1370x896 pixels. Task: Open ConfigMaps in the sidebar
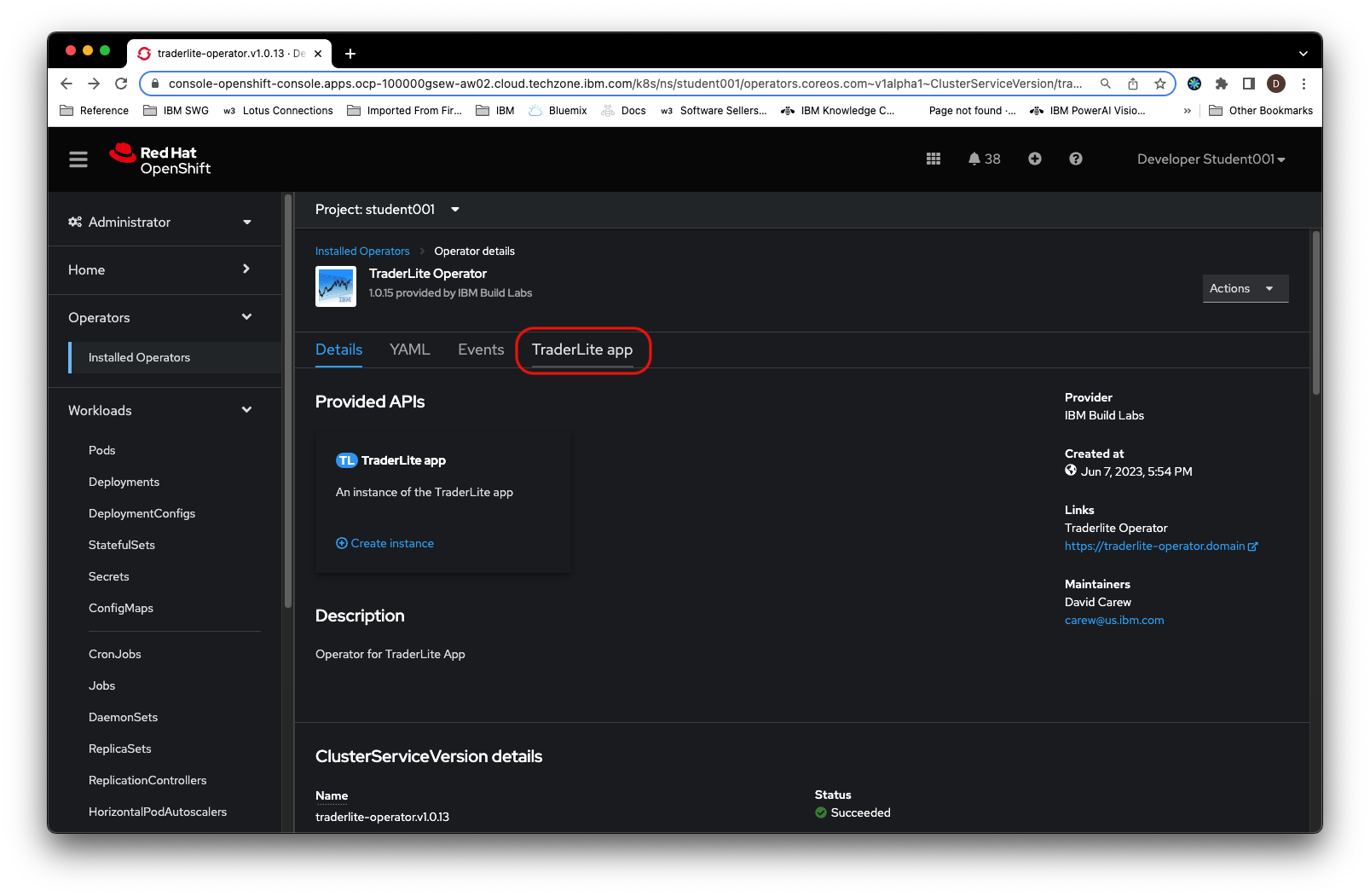coord(121,608)
